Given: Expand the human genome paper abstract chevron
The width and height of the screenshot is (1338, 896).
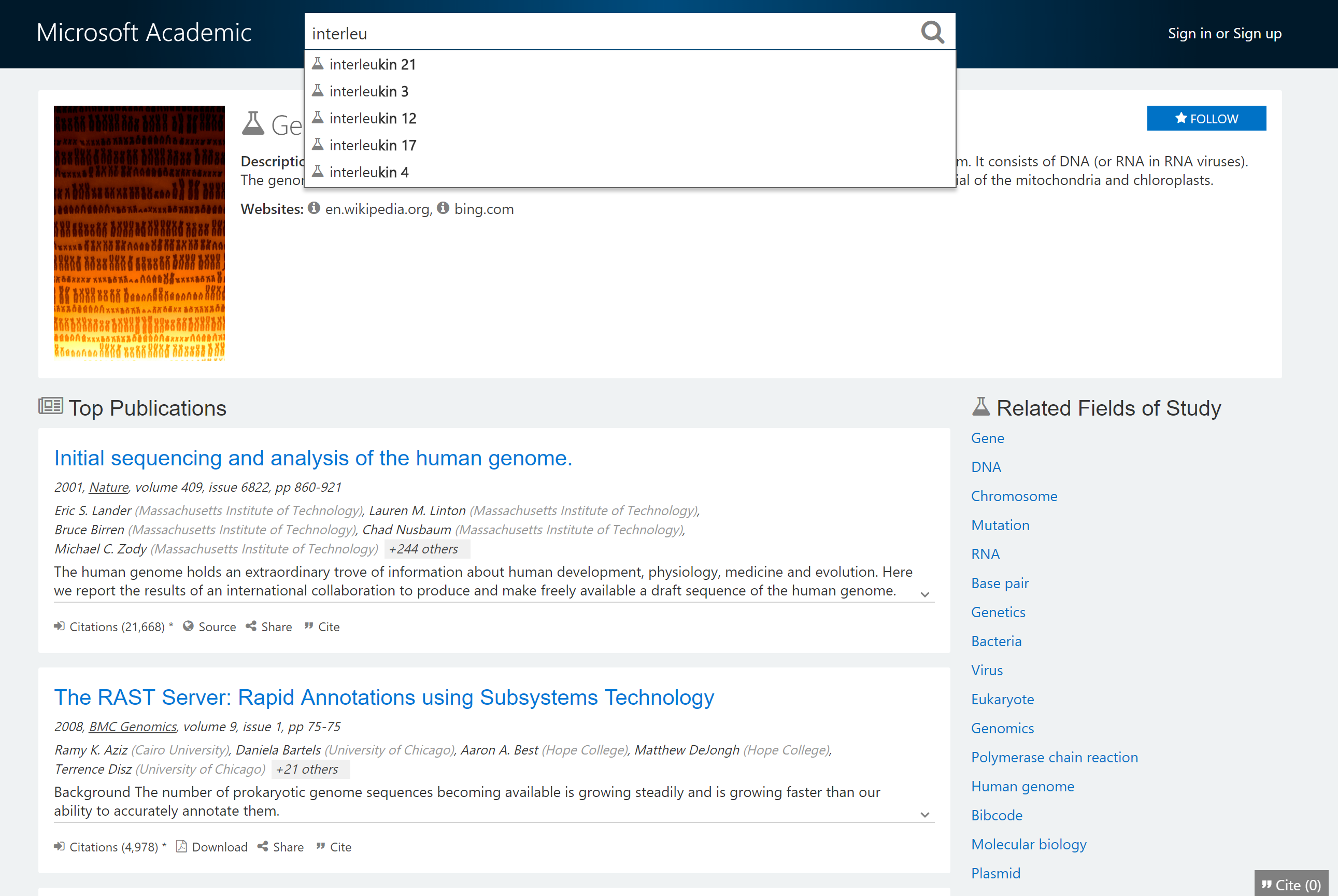Looking at the screenshot, I should coord(925,595).
